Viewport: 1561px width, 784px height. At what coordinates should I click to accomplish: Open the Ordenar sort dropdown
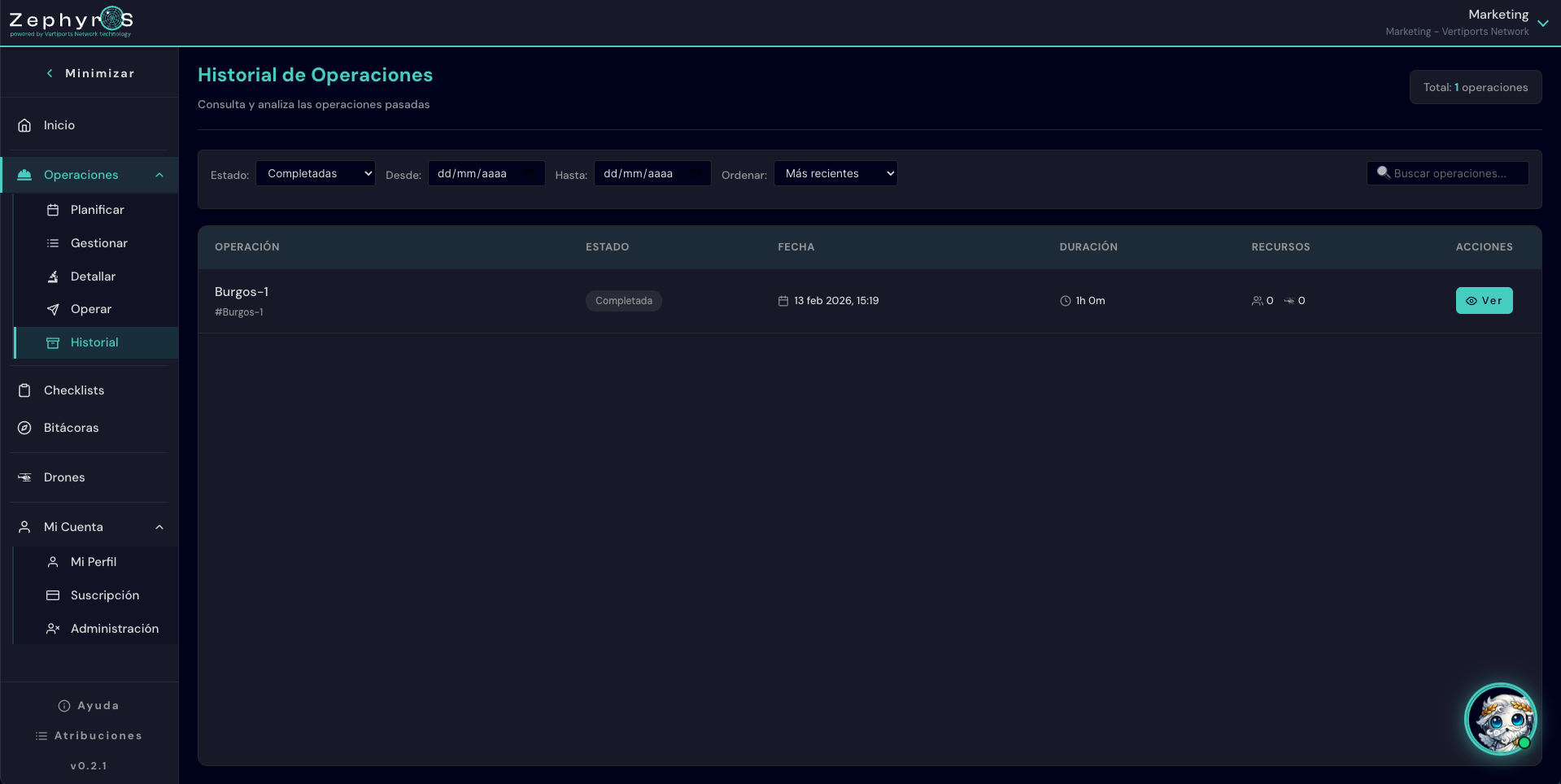tap(835, 173)
